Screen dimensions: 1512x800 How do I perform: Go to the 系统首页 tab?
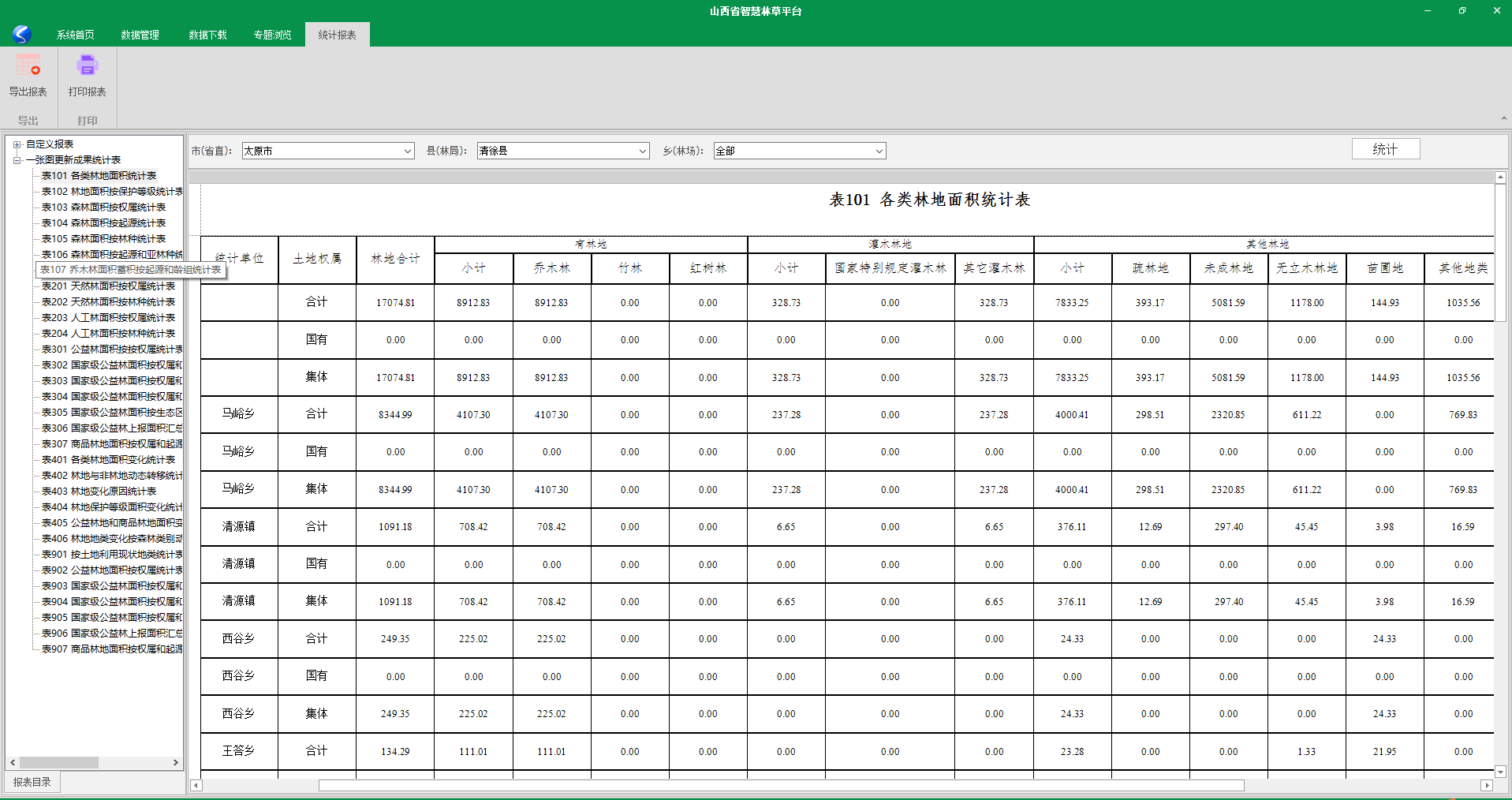75,35
